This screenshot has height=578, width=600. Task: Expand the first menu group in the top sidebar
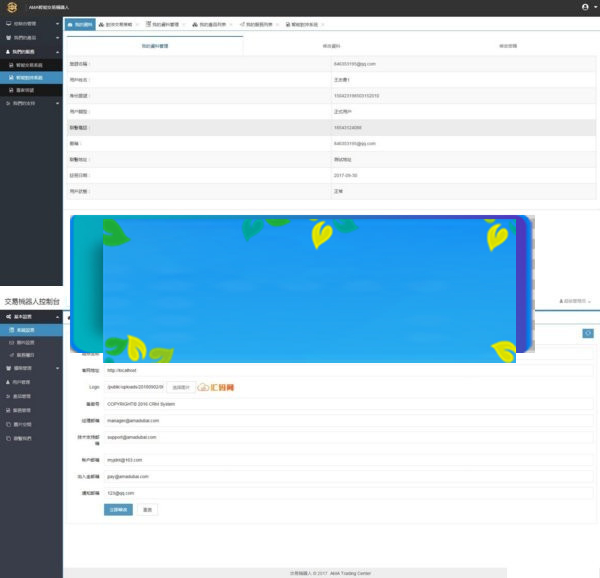pos(57,23)
